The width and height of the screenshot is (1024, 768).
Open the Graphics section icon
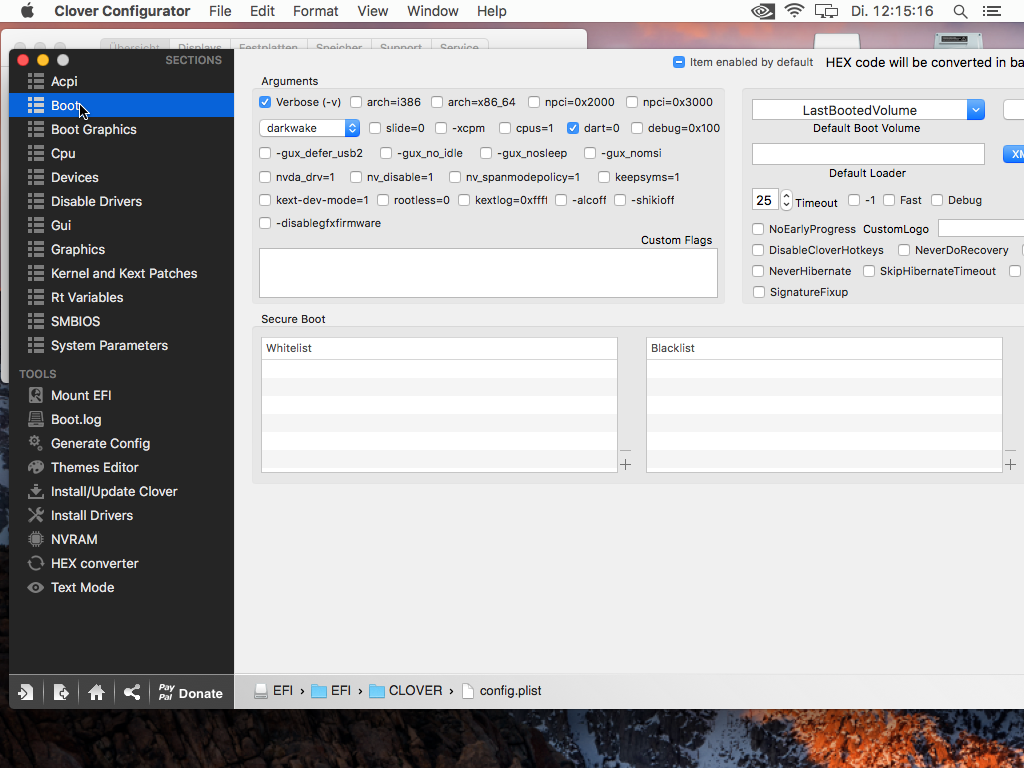tap(35, 249)
